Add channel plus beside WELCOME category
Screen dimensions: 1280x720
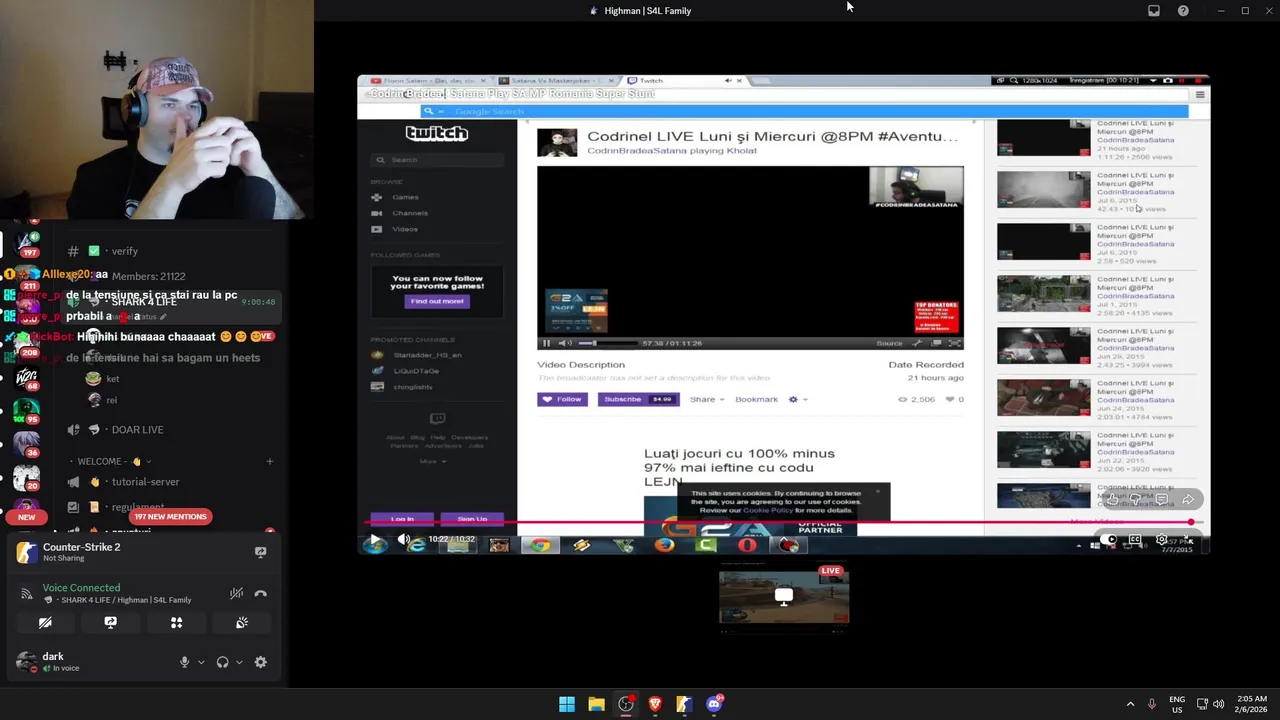click(x=270, y=461)
